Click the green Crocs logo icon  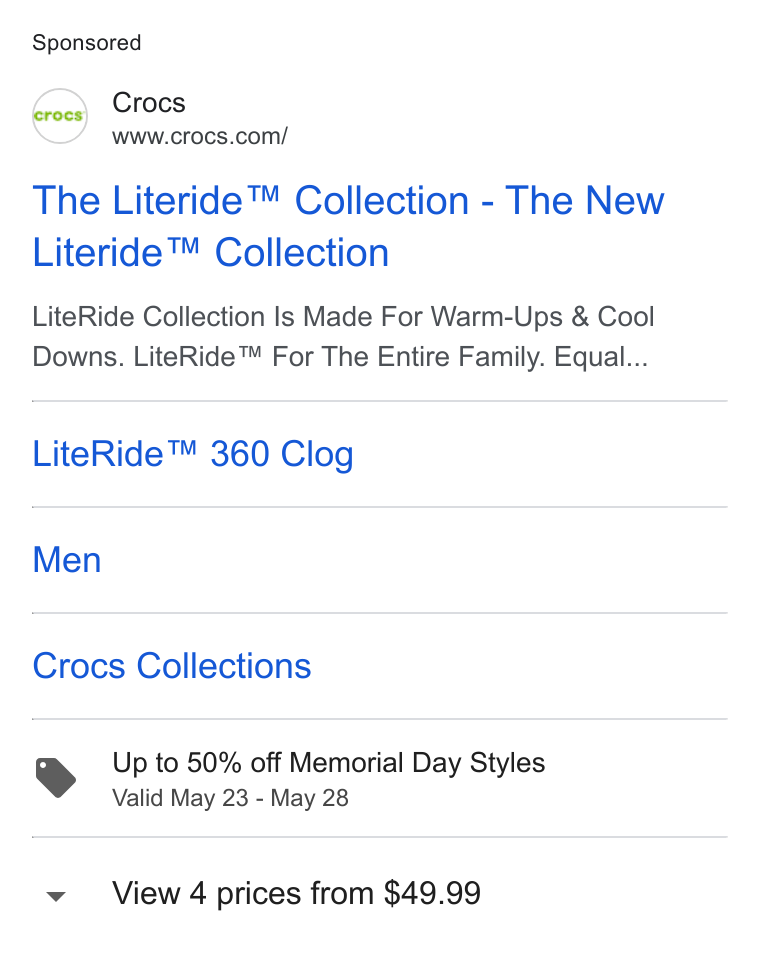[60, 116]
